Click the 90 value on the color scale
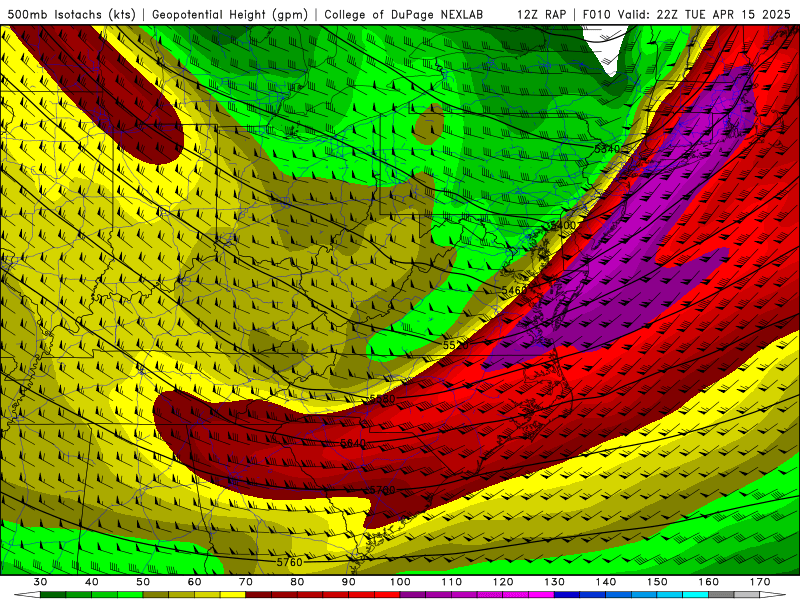The height and width of the screenshot is (600, 800). pyautogui.click(x=349, y=582)
